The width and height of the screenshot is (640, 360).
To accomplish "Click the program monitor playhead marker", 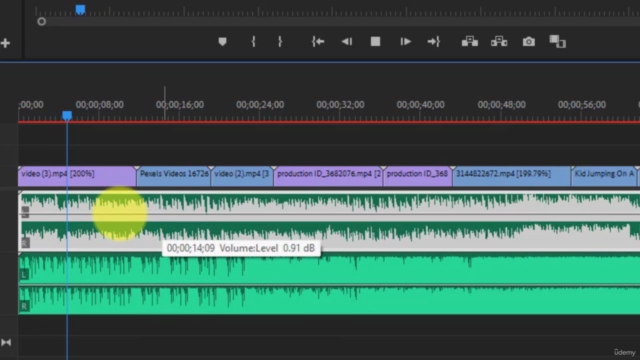I will point(80,10).
